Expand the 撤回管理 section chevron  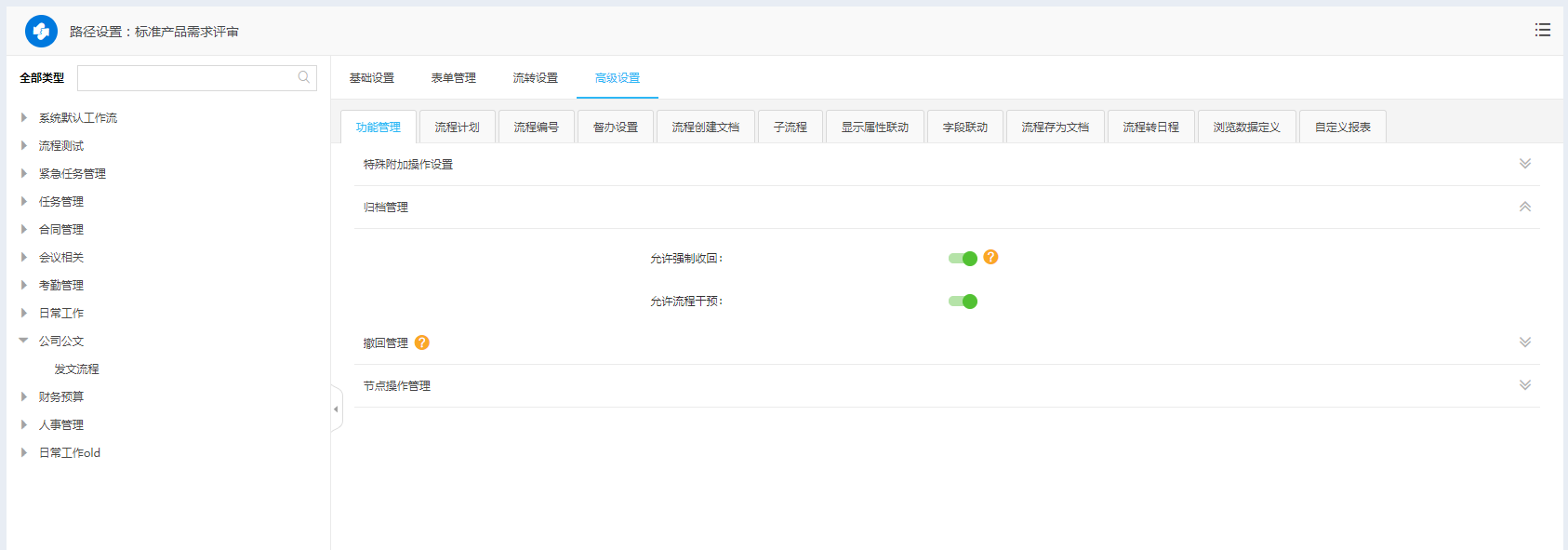tap(1524, 342)
